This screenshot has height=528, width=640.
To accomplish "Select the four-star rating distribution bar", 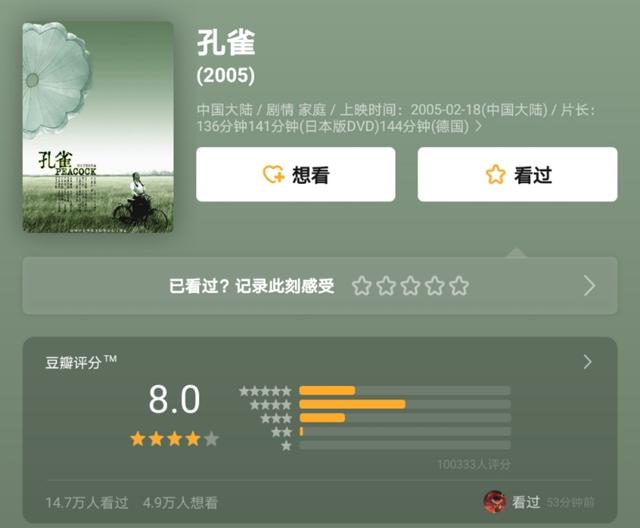I will pyautogui.click(x=404, y=404).
